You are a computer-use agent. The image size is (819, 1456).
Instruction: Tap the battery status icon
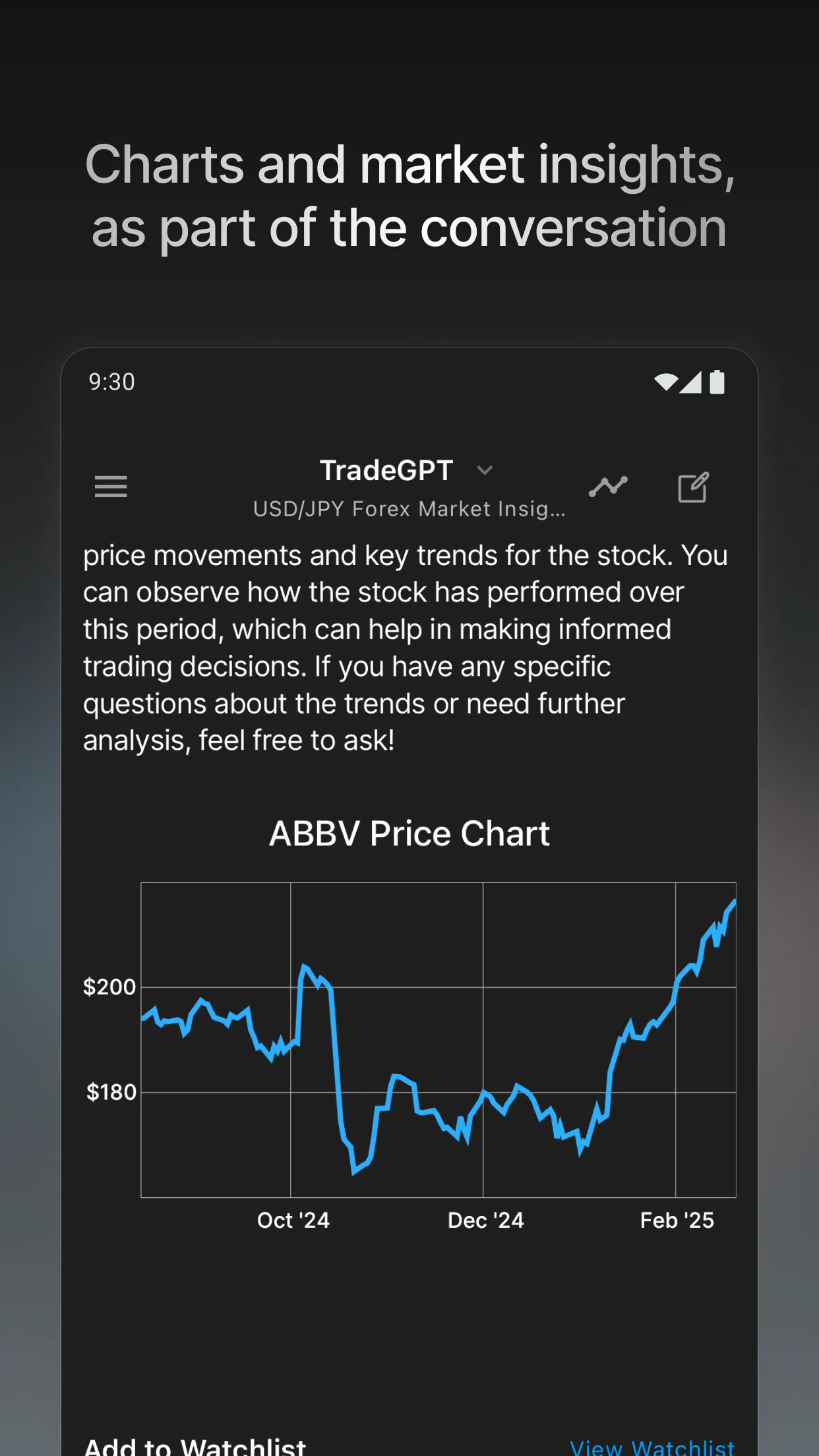pos(717,382)
